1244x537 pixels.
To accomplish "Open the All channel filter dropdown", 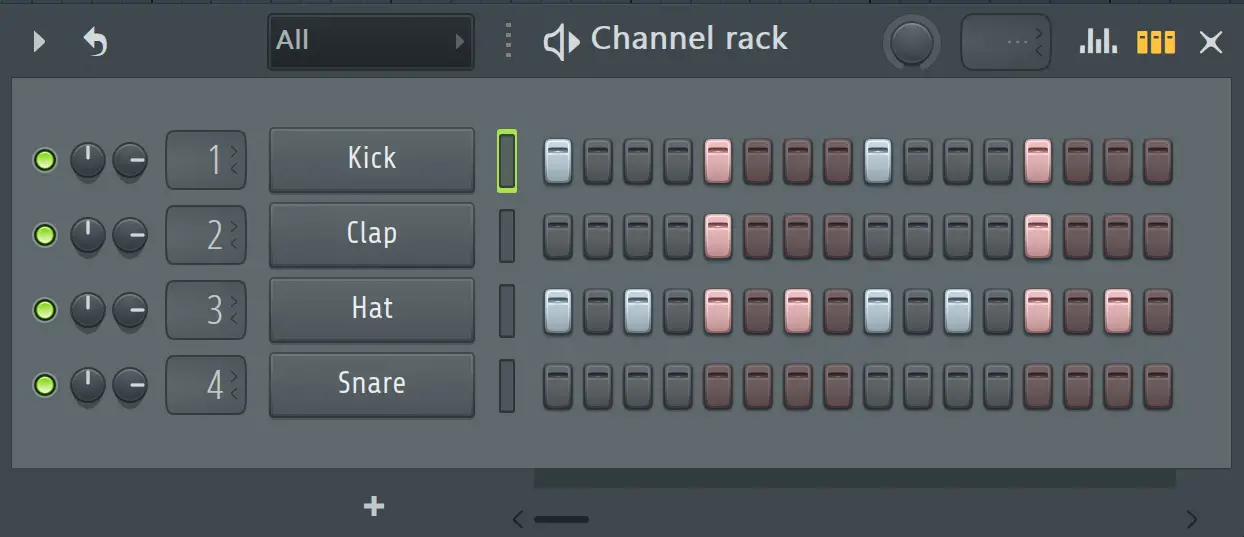I will tap(371, 41).
